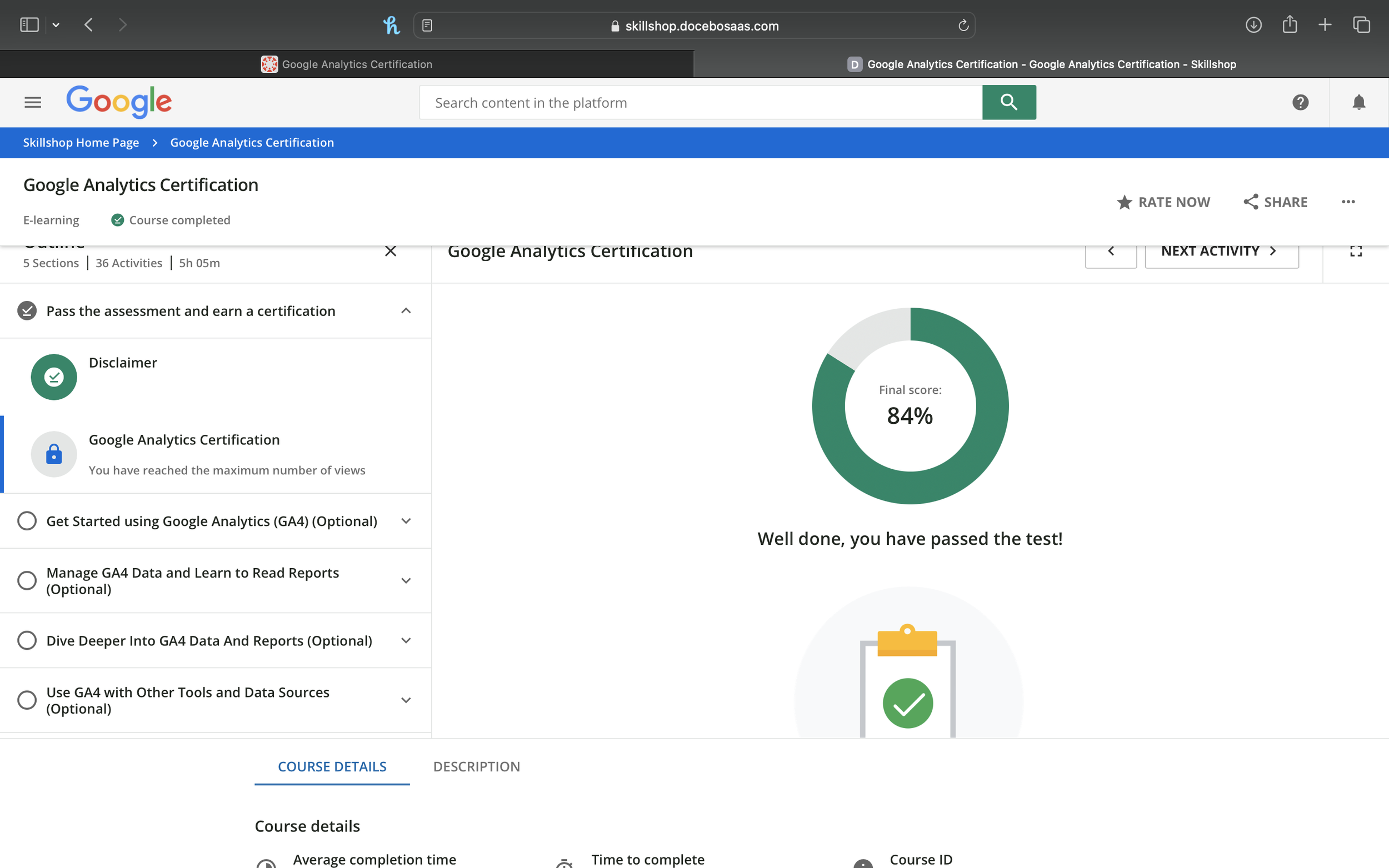
Task: Click the Rate Now star button
Action: [x=1163, y=202]
